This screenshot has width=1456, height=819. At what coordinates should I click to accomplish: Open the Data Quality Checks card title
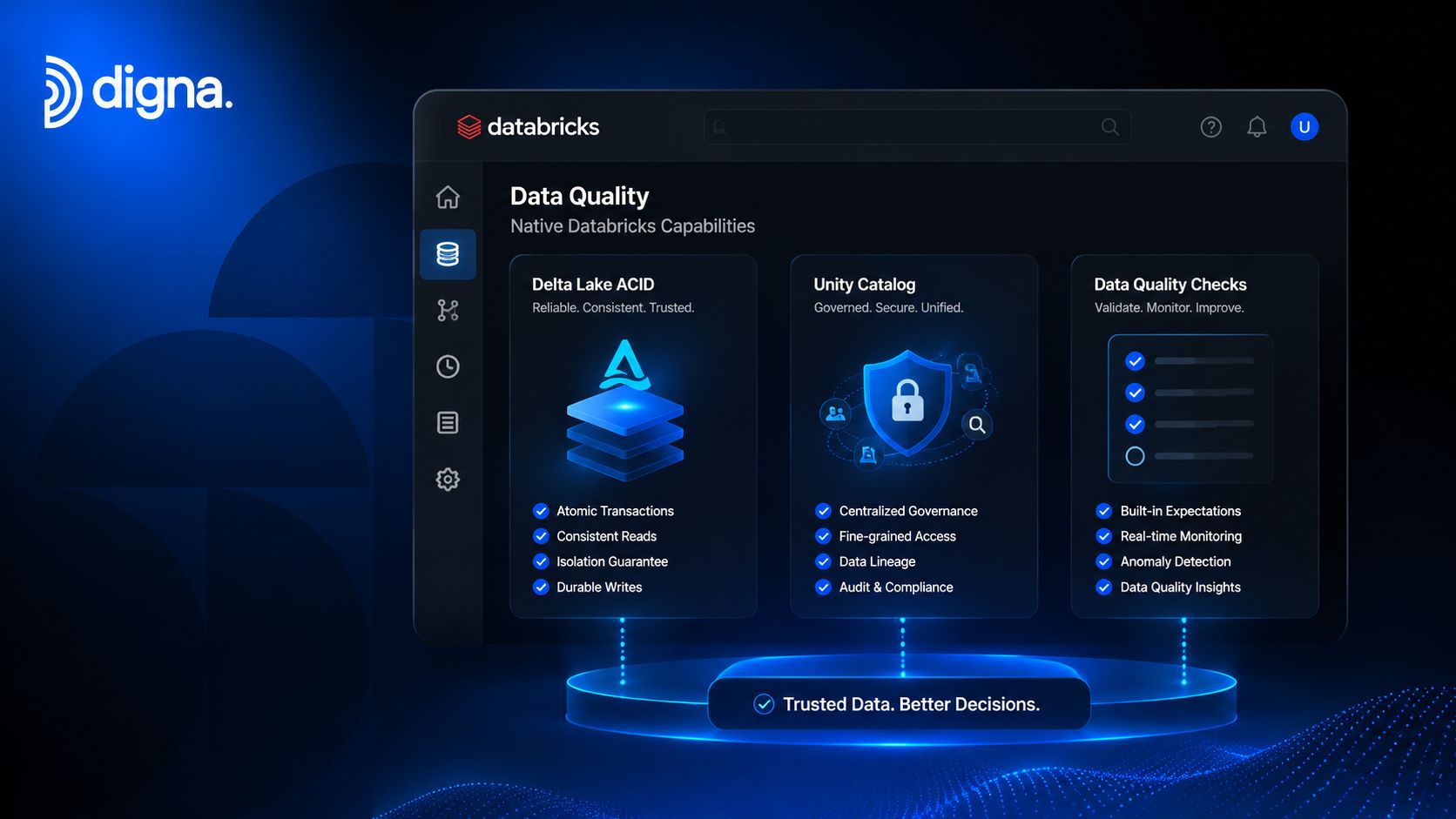click(x=1170, y=285)
